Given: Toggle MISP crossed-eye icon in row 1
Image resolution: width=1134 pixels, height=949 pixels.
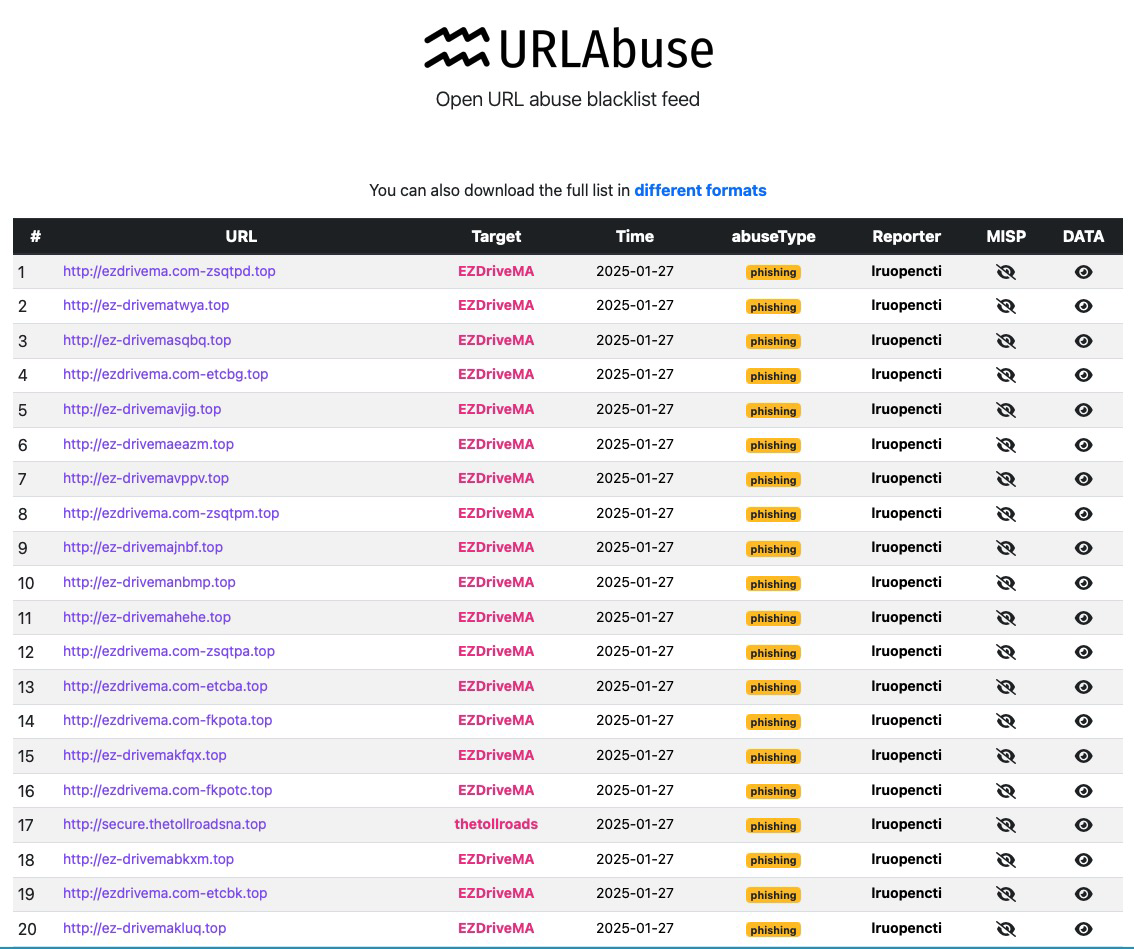Looking at the screenshot, I should pos(1006,272).
